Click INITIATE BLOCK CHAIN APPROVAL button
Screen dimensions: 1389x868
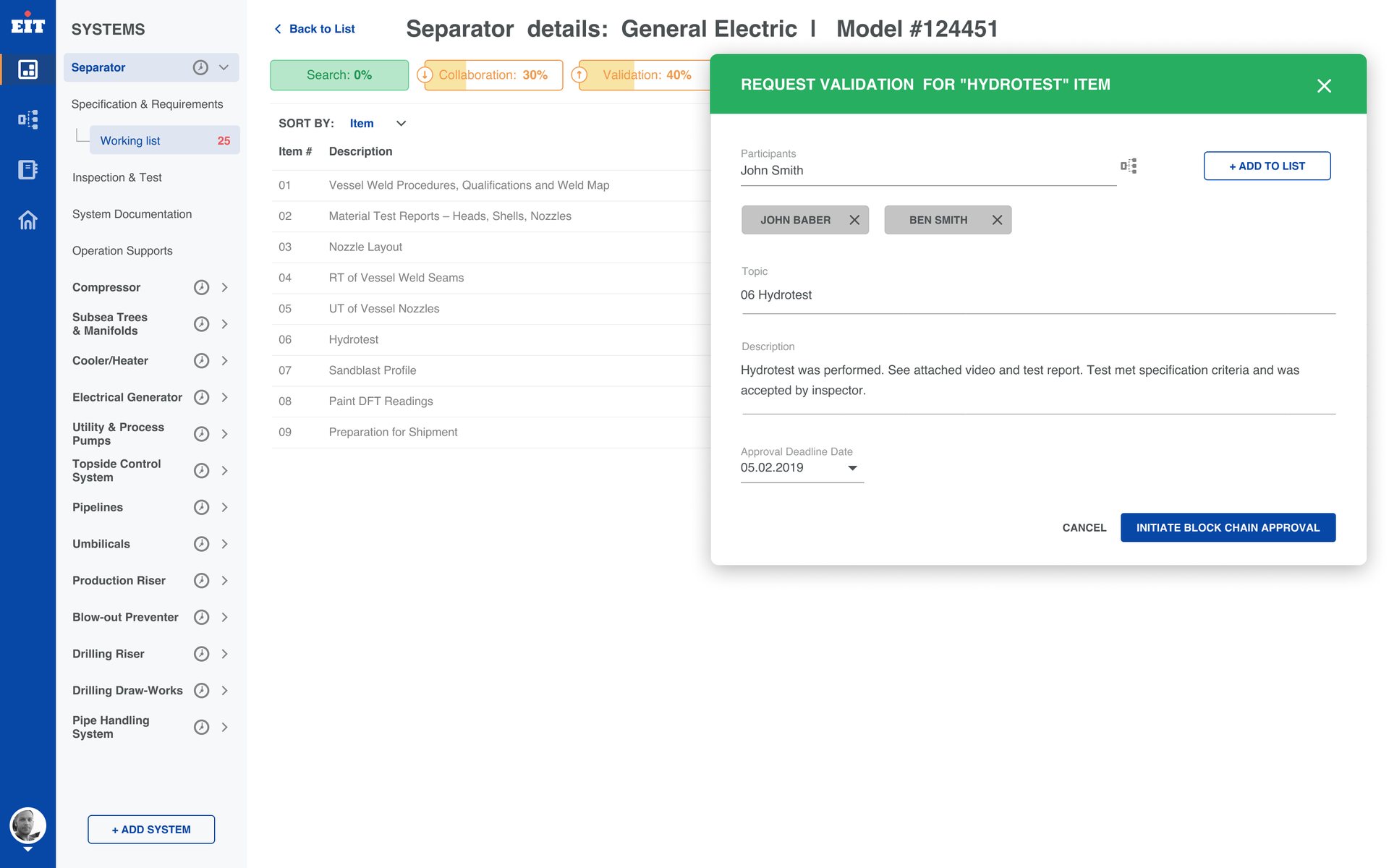pos(1228,527)
